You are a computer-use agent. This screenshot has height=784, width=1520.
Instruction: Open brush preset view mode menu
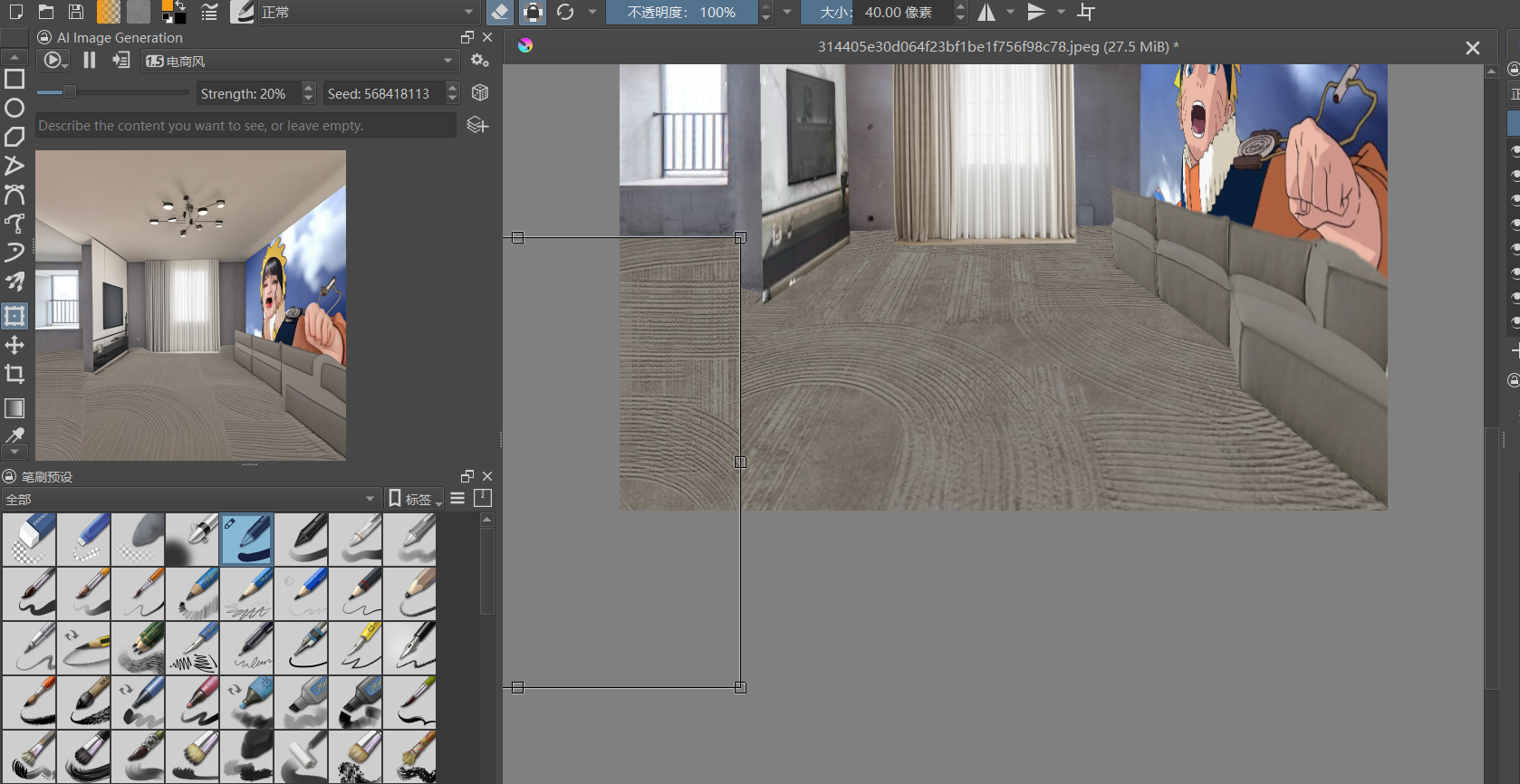(x=457, y=498)
